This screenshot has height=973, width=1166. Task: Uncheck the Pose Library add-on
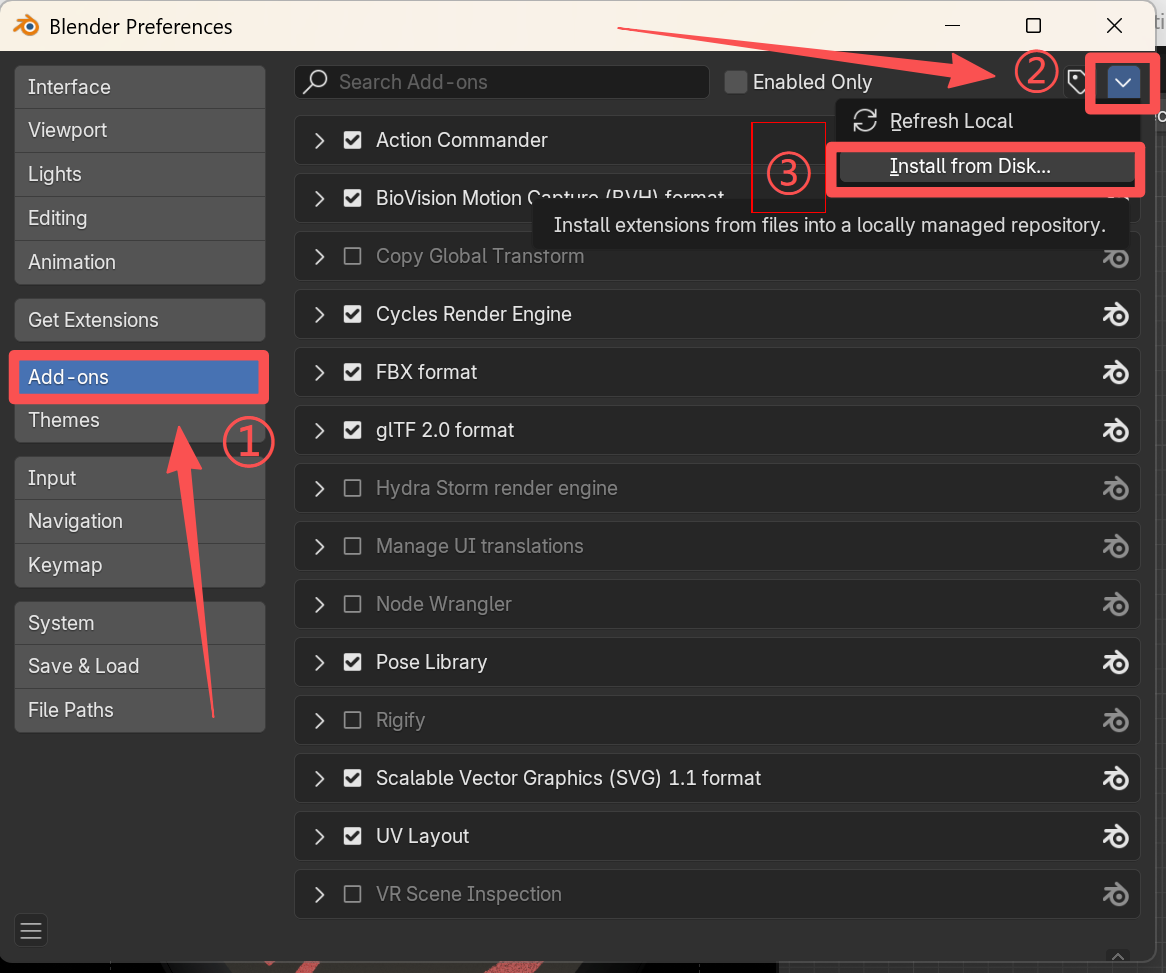coord(352,662)
